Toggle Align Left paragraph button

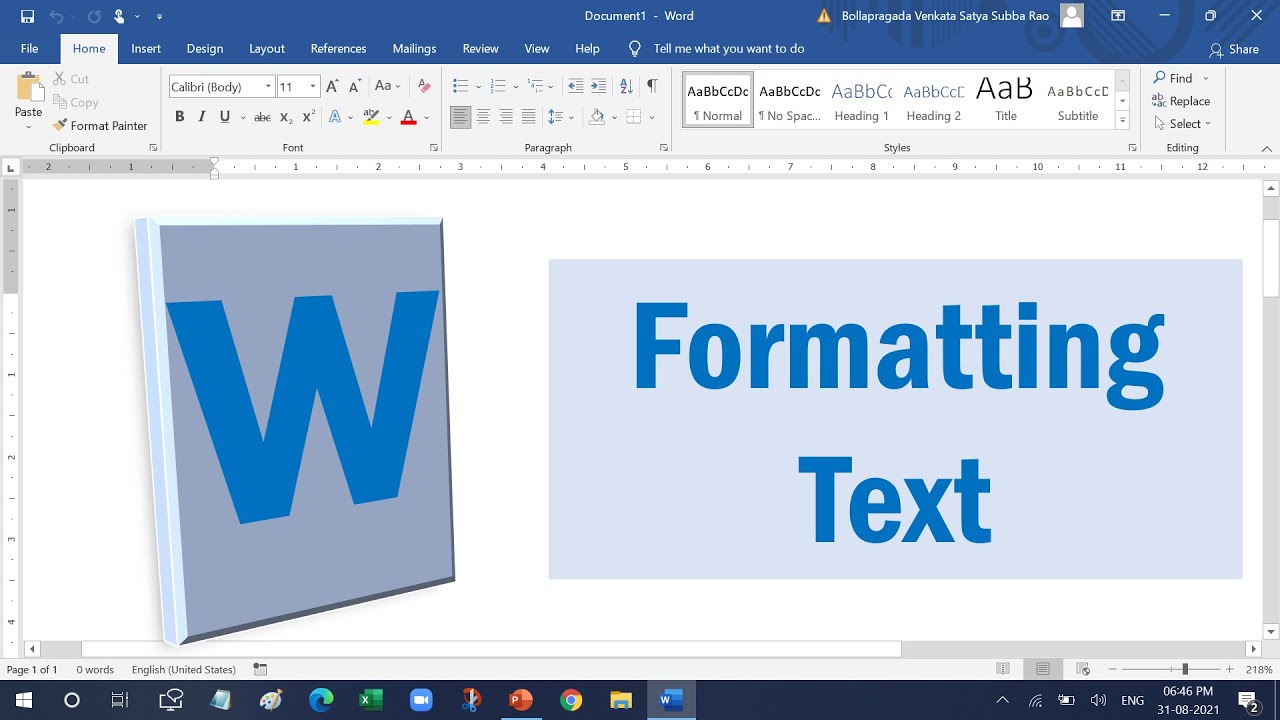[x=460, y=117]
